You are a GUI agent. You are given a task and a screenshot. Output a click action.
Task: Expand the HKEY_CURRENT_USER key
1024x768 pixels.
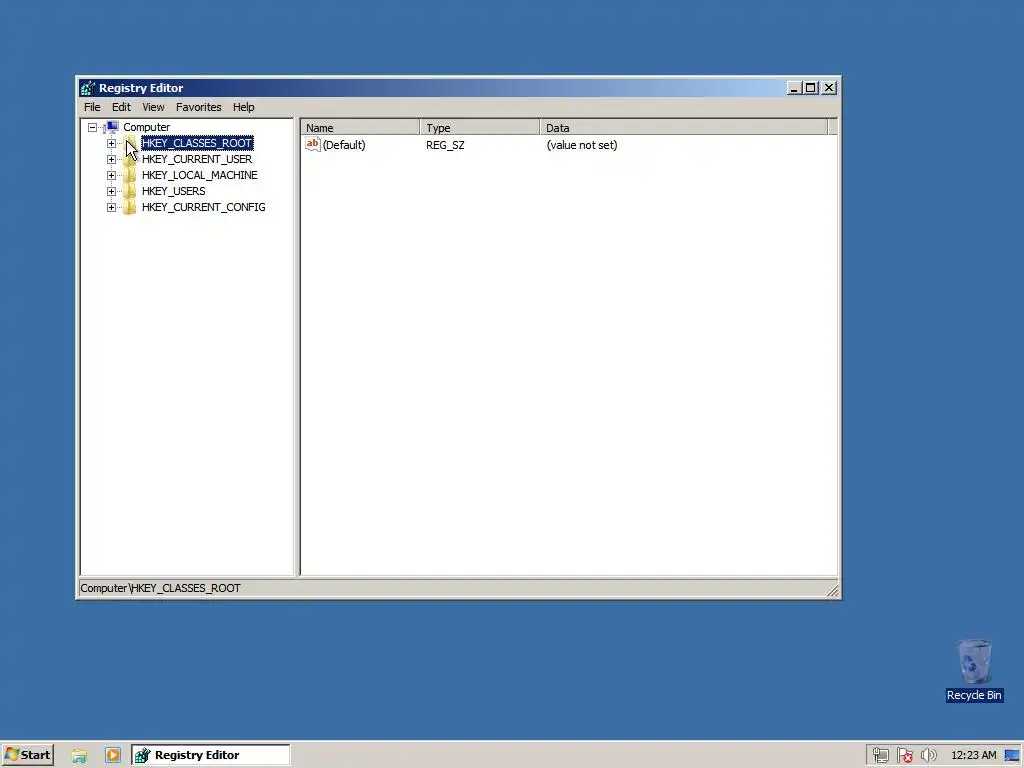(x=111, y=159)
